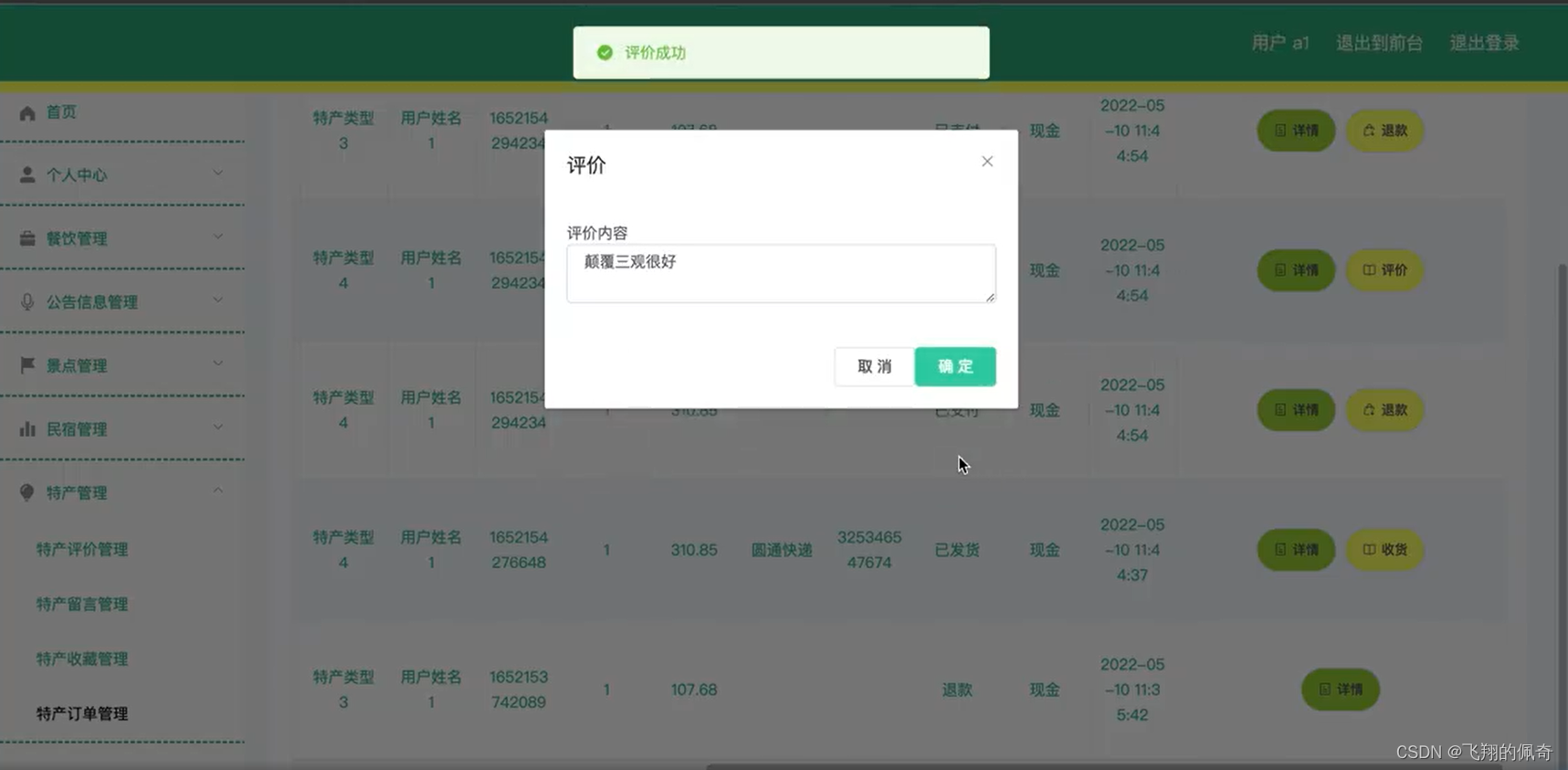This screenshot has height=770, width=1568.
Task: Click the 评价内容 text area
Action: 781,273
